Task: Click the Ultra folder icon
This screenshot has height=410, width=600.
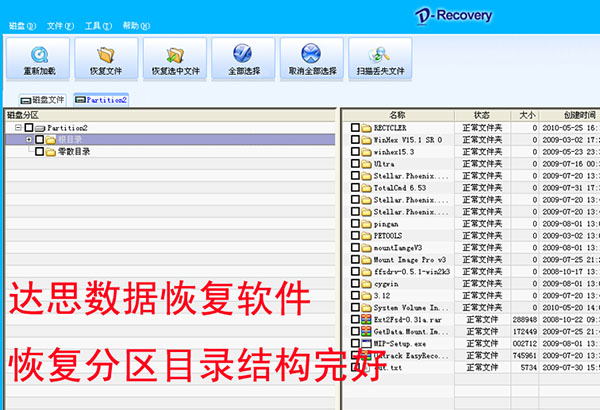Action: pos(366,164)
